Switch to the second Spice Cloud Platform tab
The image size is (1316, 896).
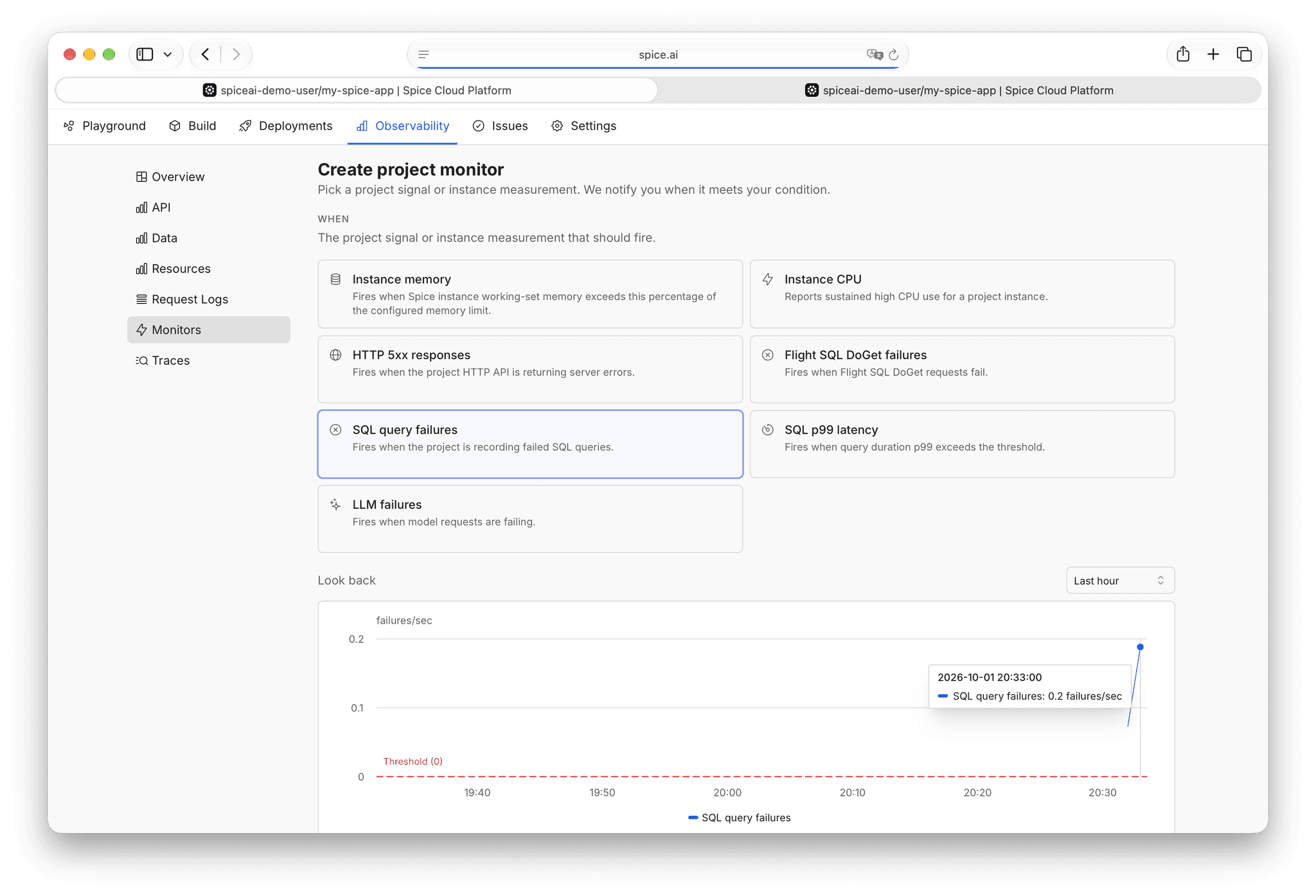[x=959, y=90]
